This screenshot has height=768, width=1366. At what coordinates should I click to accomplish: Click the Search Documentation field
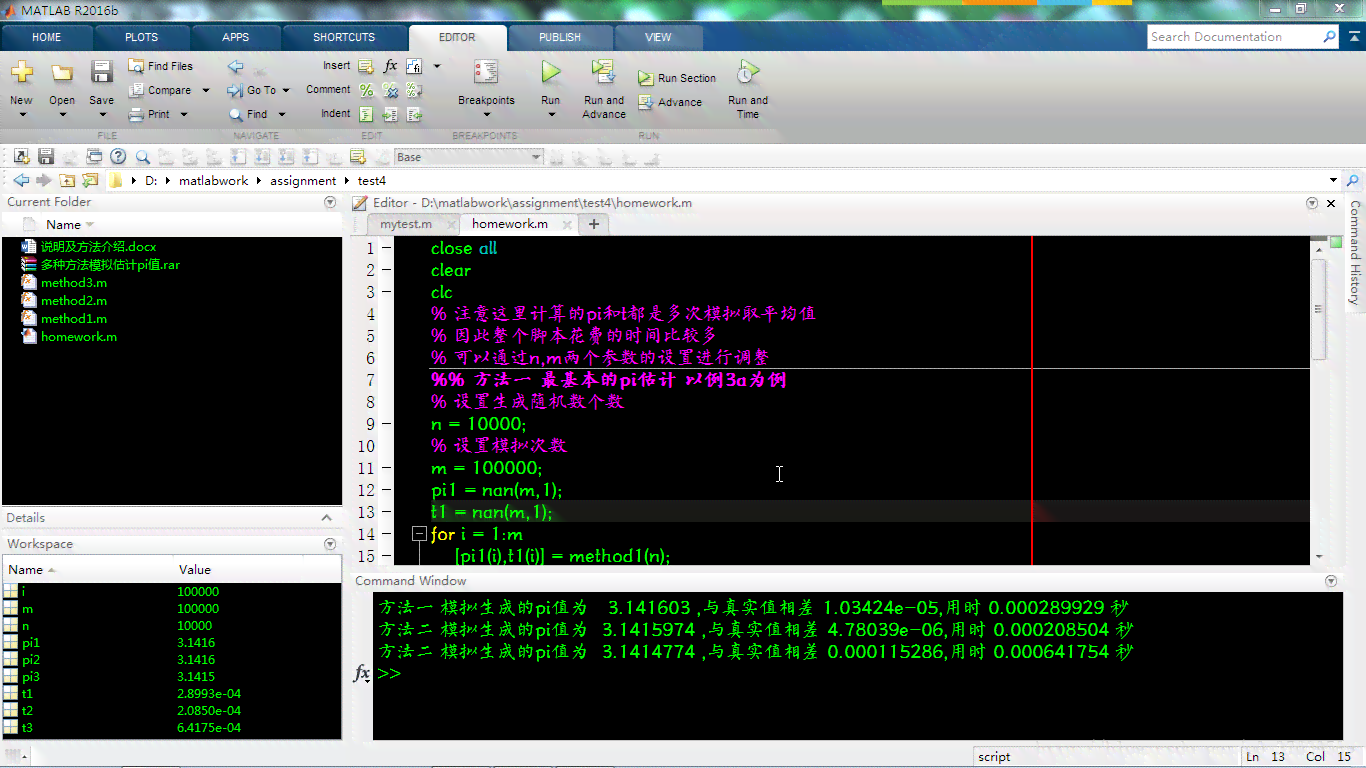coord(1234,37)
